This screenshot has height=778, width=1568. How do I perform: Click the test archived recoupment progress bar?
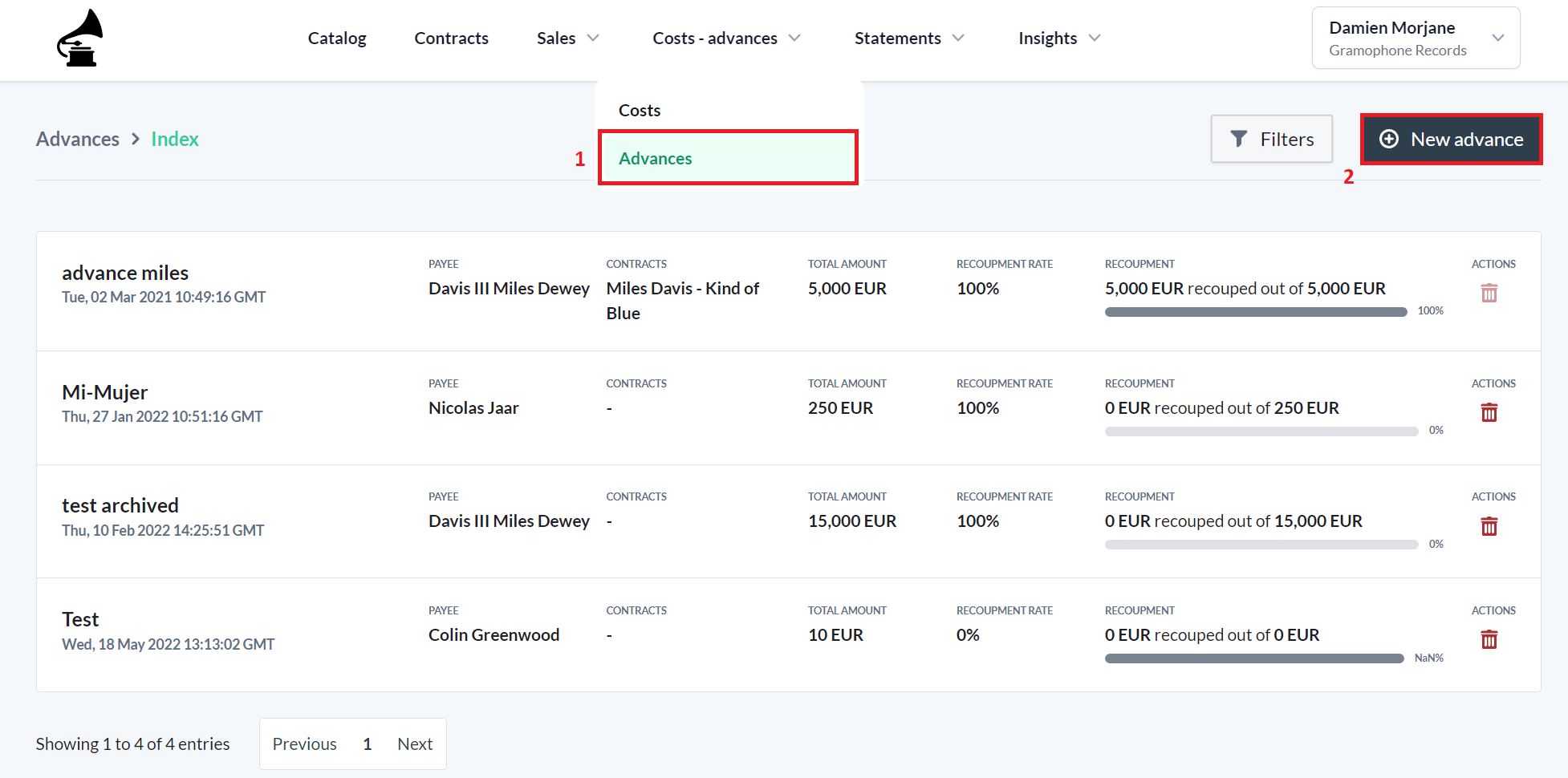click(1261, 545)
